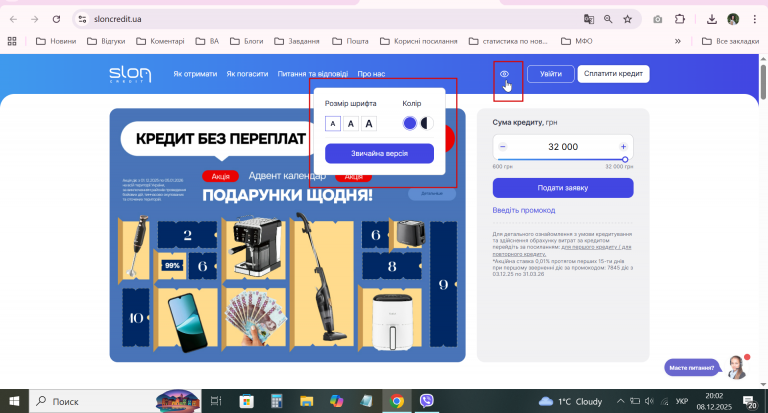The height and width of the screenshot is (413, 768).
Task: Click the screenshot camera icon in toolbar
Action: point(658,19)
